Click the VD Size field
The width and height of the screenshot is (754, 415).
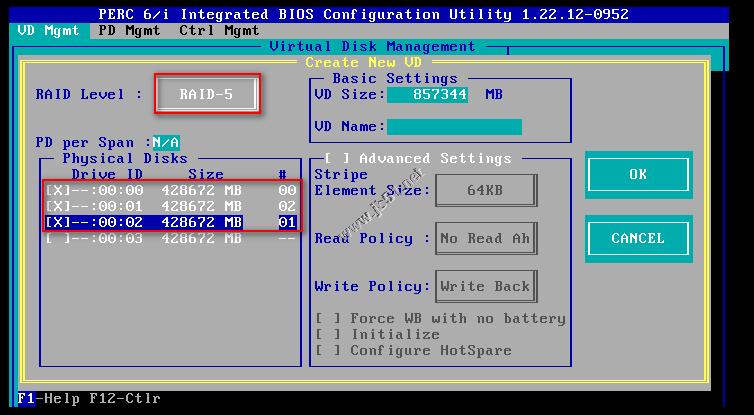pos(427,94)
